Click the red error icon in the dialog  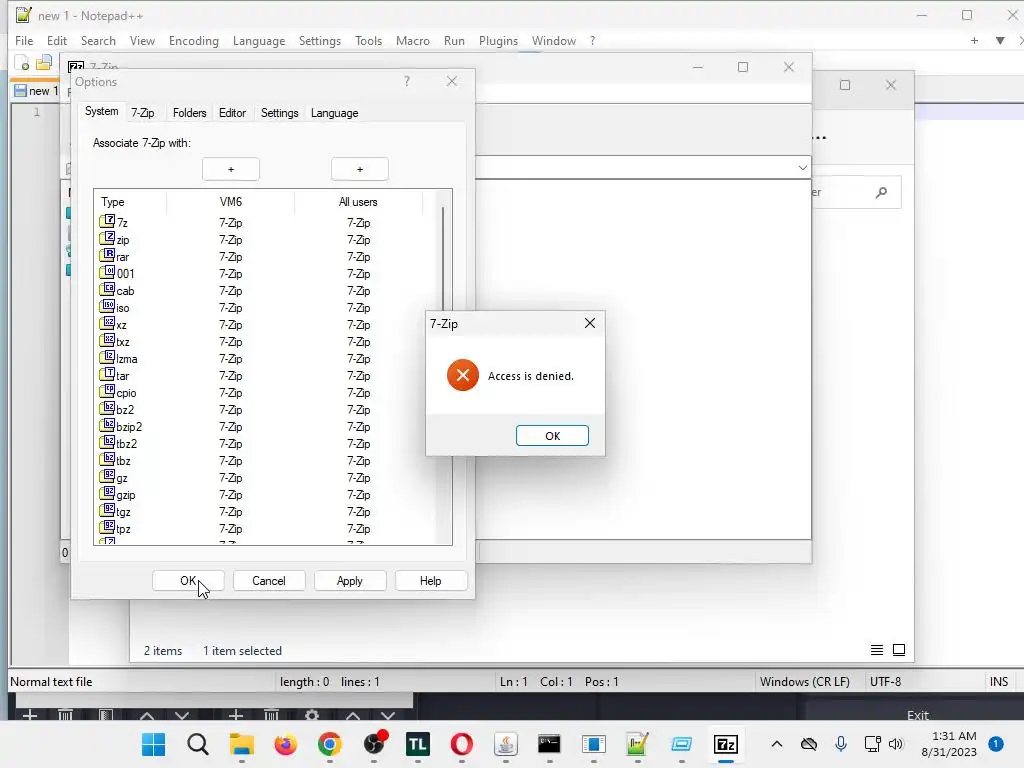[x=462, y=375]
